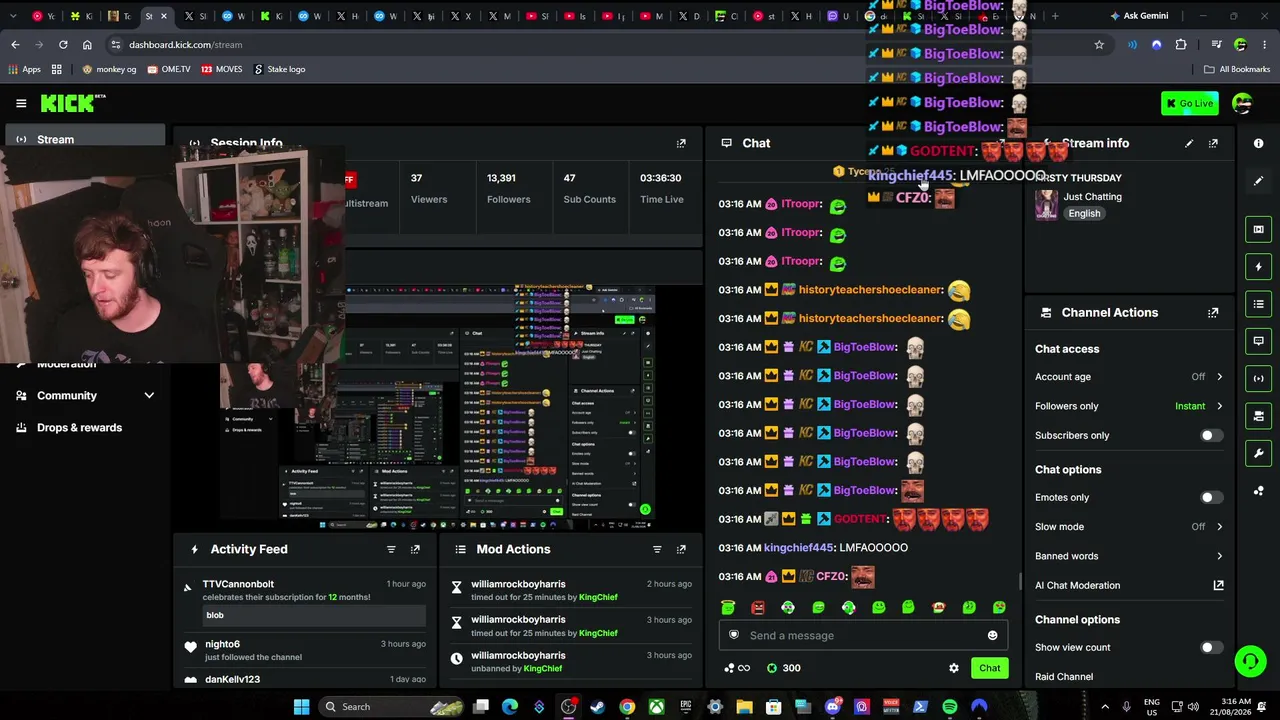Open Spotify from the taskbar
Screen dimensions: 1280x720
pos(950,707)
